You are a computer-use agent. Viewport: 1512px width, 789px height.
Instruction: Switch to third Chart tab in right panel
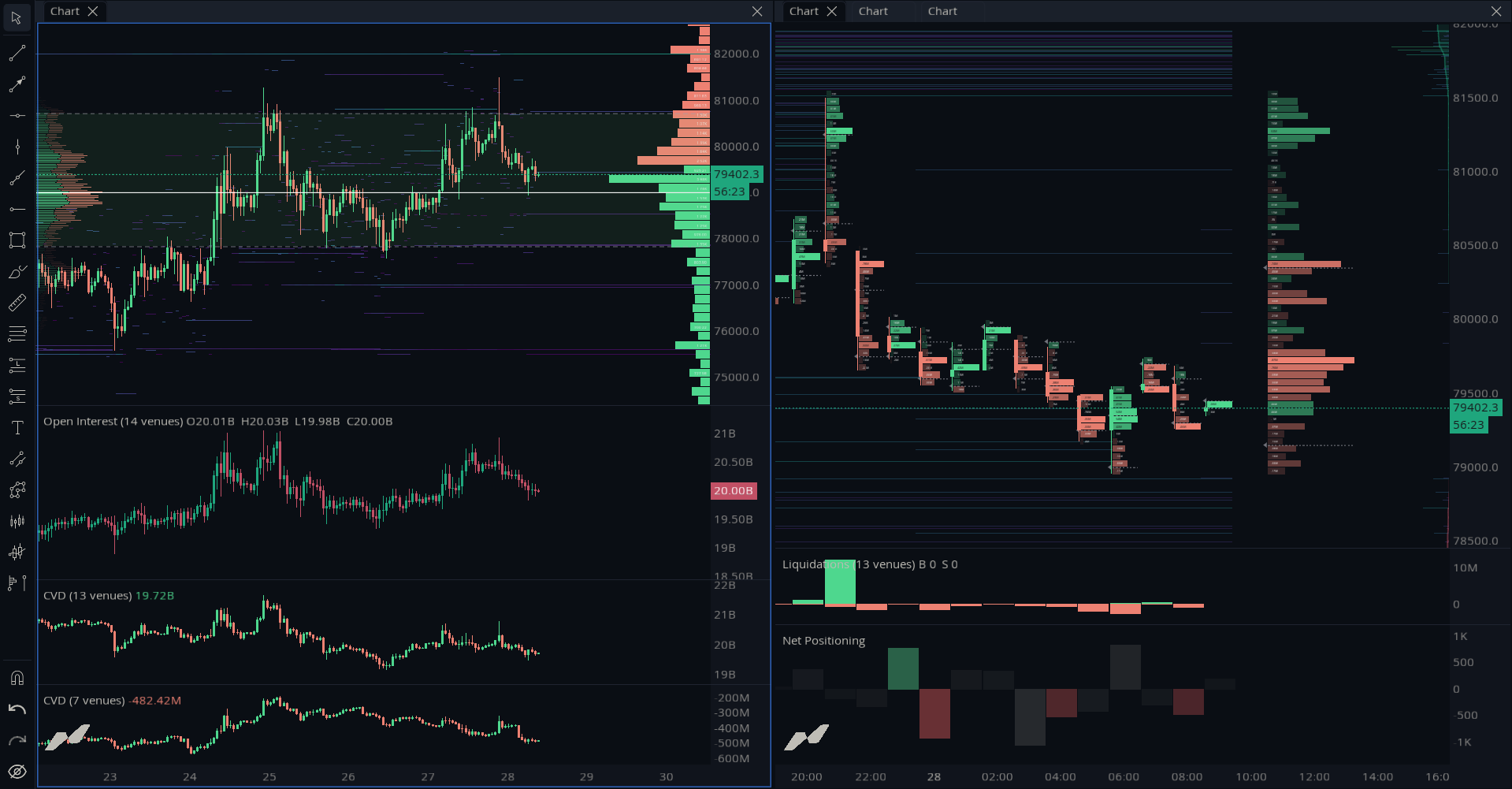pyautogui.click(x=942, y=11)
